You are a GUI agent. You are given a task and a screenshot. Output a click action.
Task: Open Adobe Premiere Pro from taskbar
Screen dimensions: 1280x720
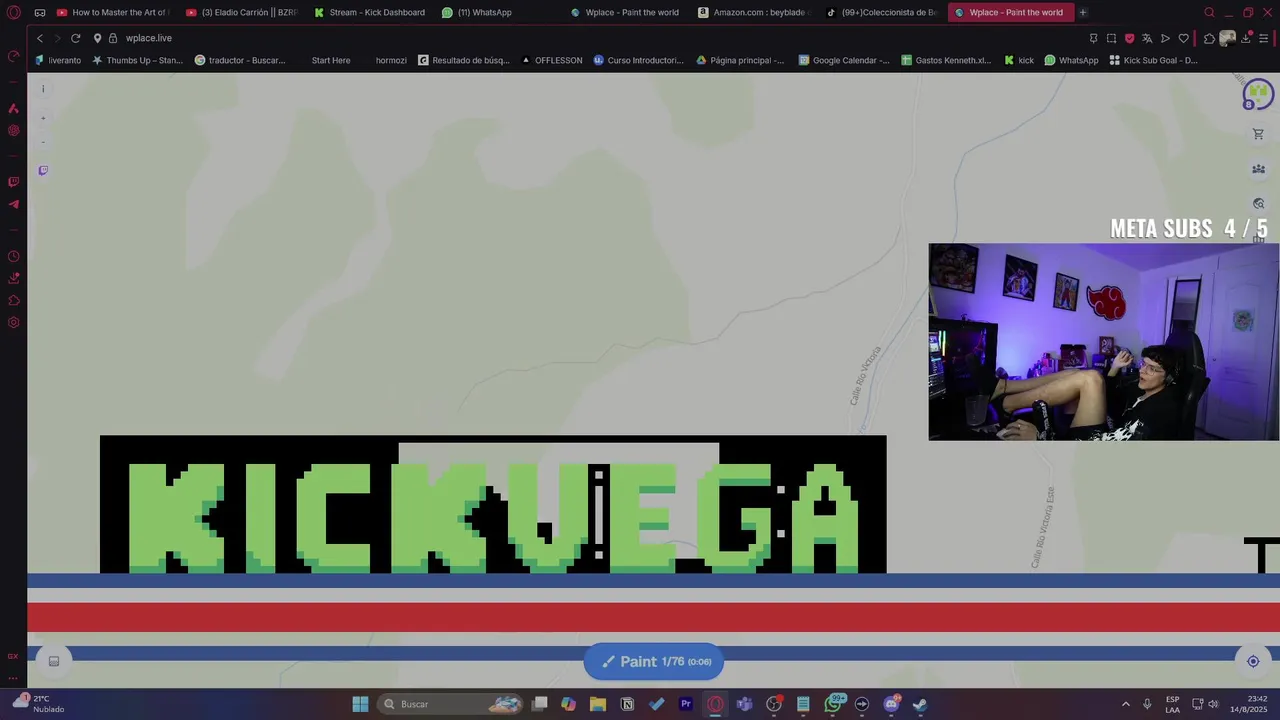click(x=686, y=704)
